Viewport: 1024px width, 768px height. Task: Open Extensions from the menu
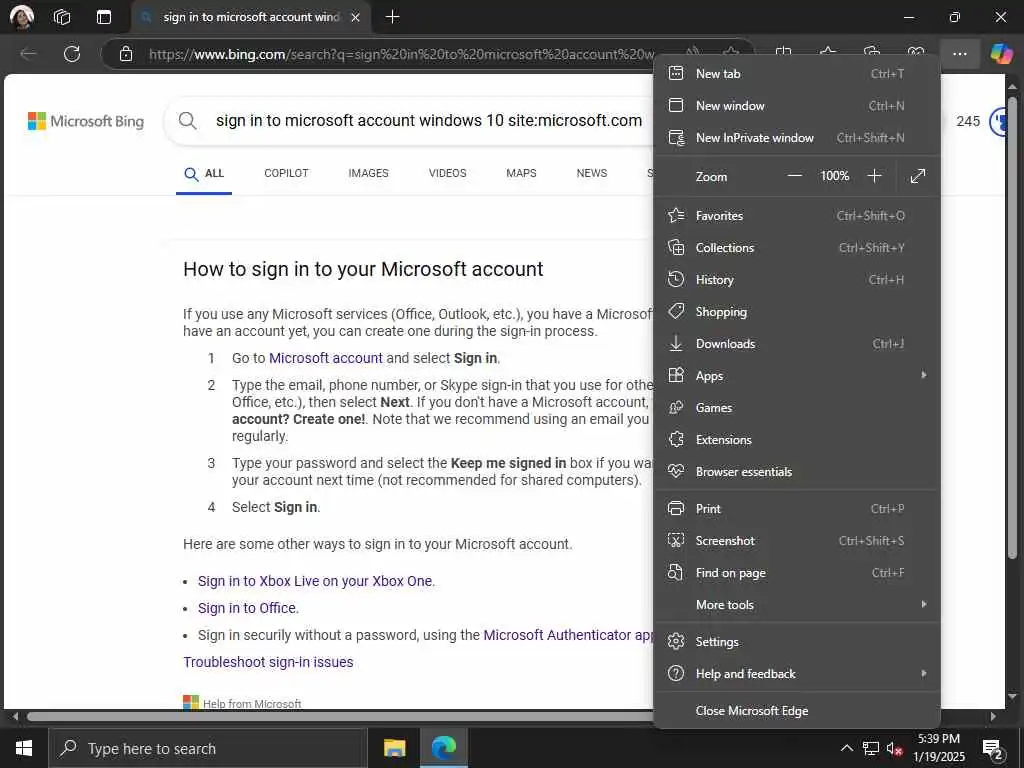point(797,440)
